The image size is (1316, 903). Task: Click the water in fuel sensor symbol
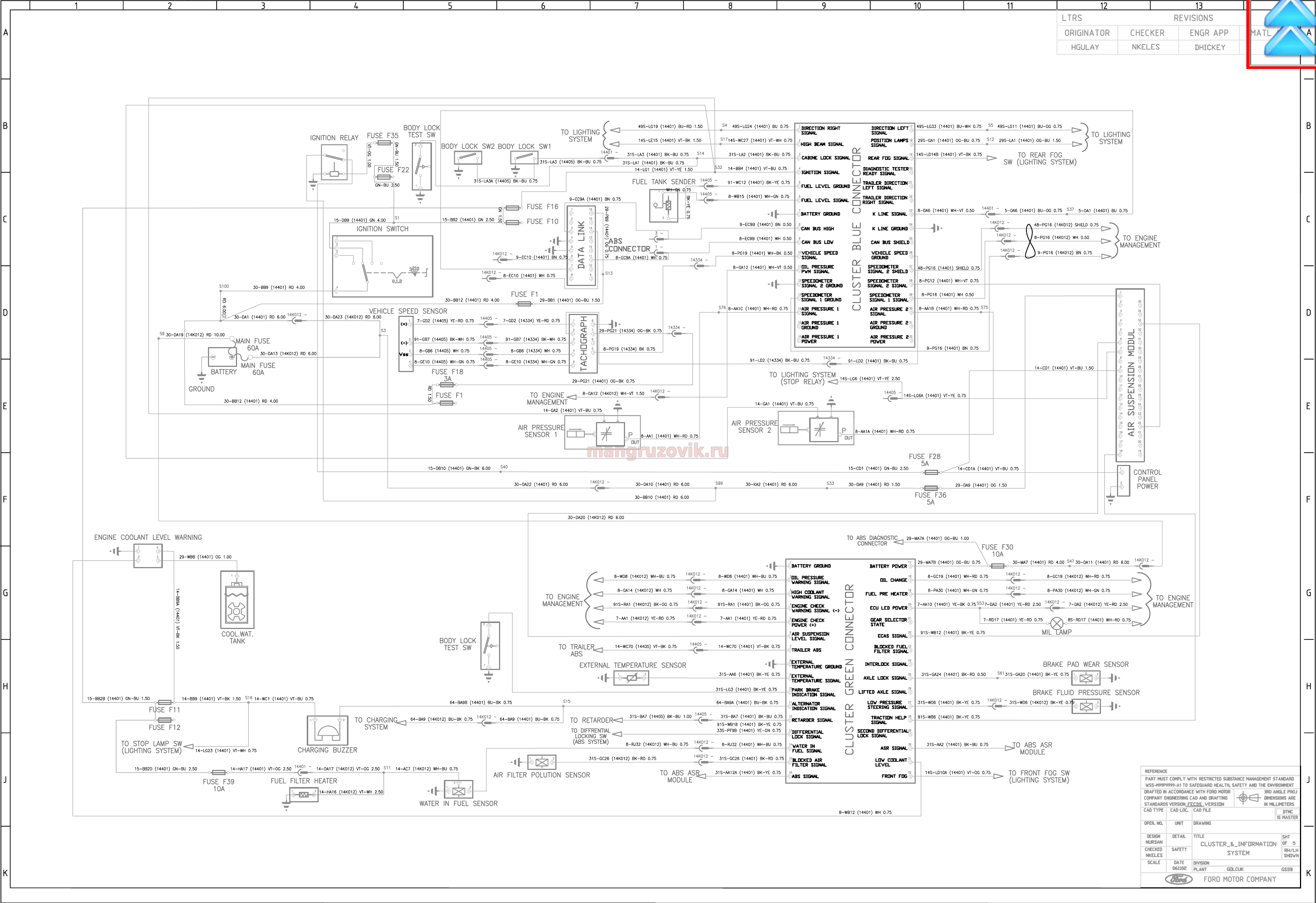(x=459, y=790)
